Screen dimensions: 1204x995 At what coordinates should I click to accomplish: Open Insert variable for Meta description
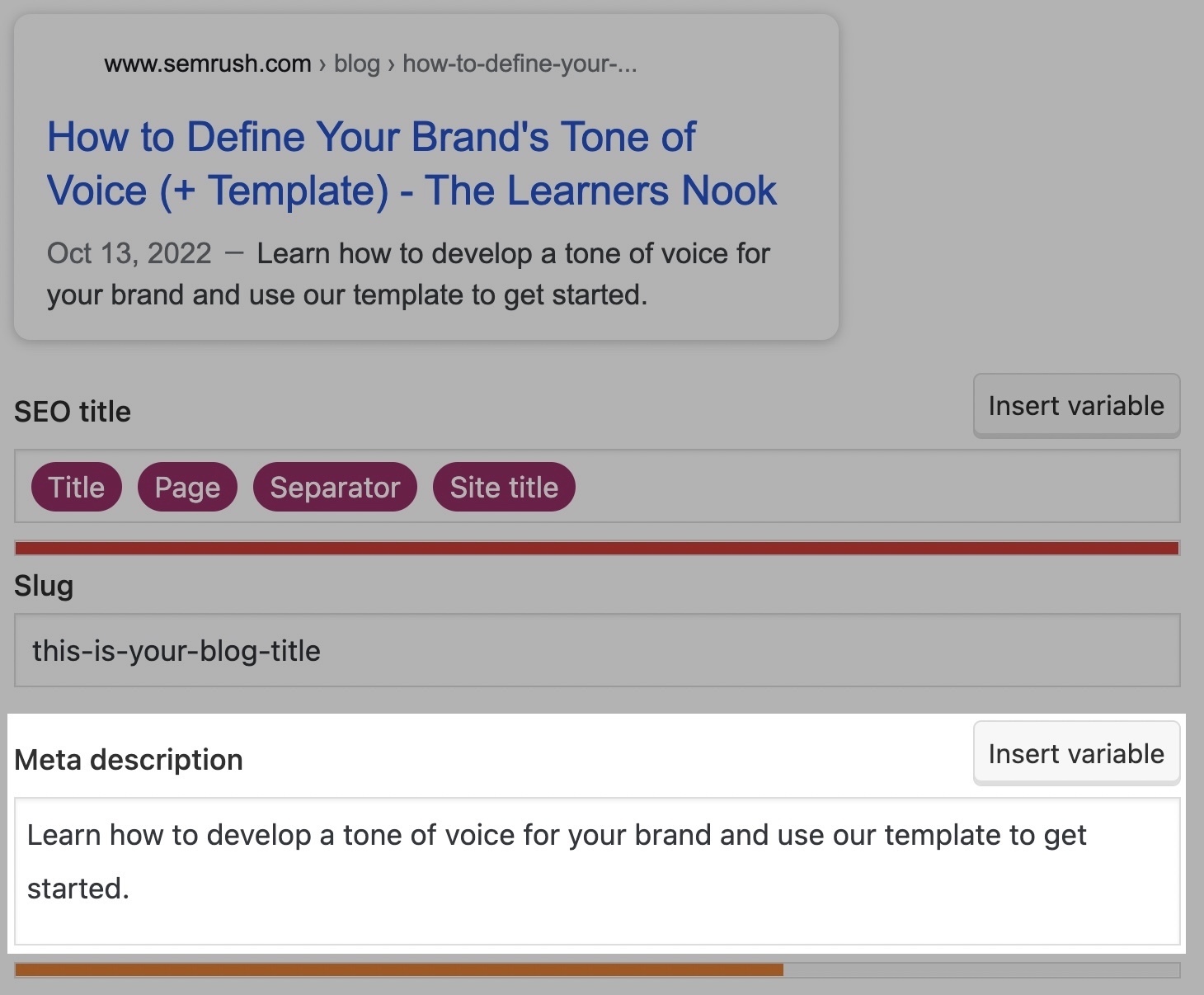[x=1076, y=753]
